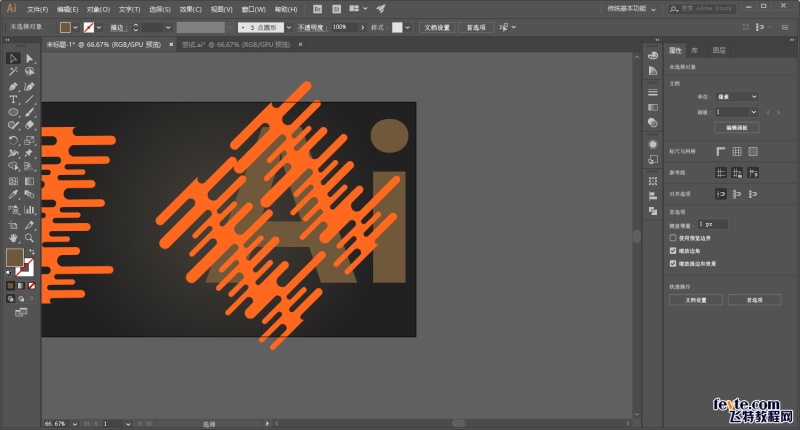This screenshot has height=430, width=800.
Task: Set fill mode to Gradient below swatches
Action: coord(21,286)
